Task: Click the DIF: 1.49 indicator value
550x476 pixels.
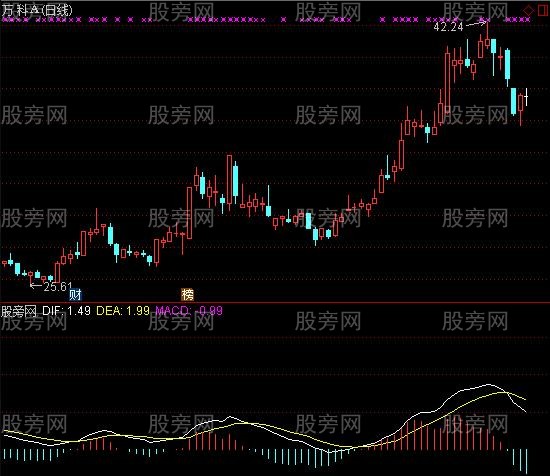Action: point(66,310)
